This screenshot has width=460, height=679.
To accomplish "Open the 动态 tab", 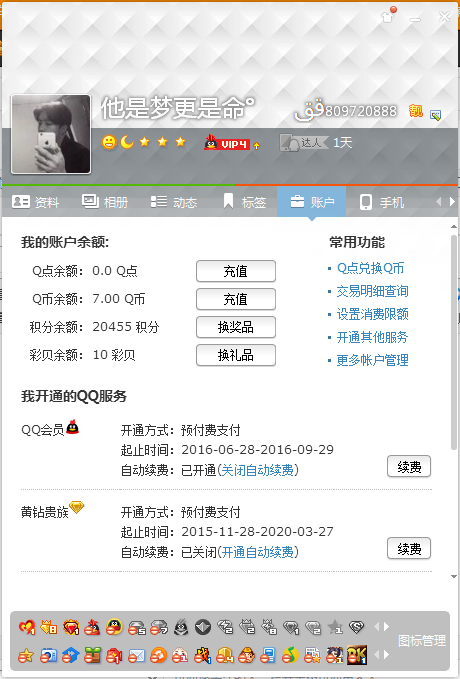I will pyautogui.click(x=174, y=202).
